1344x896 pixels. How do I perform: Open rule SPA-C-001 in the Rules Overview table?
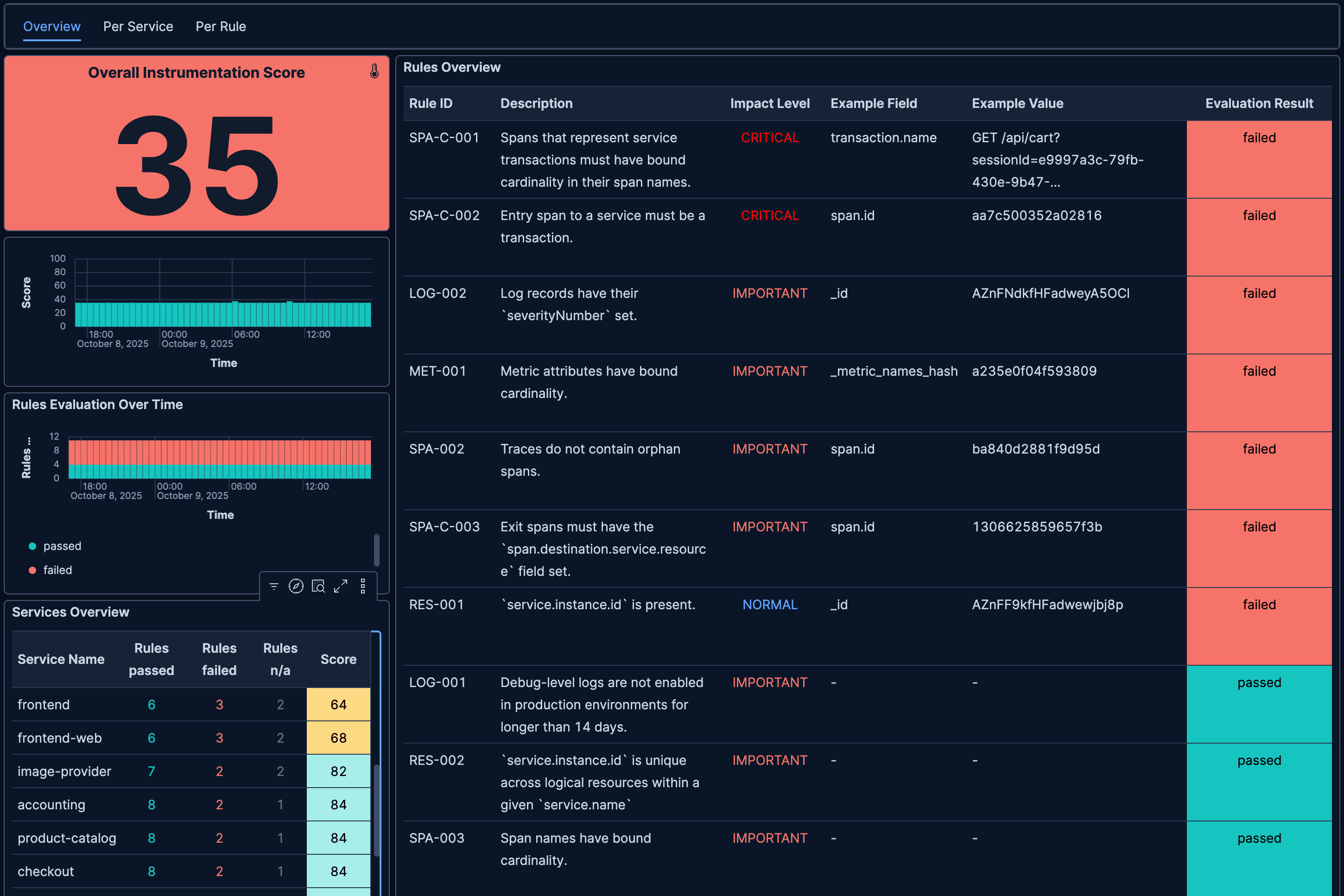445,137
